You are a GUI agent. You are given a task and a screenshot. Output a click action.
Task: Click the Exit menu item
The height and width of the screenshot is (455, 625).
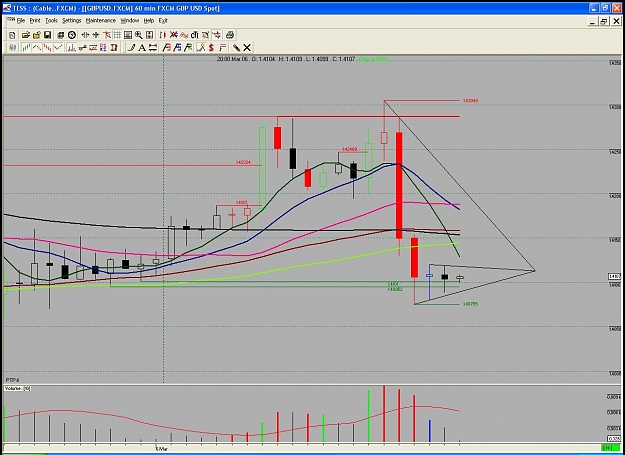point(163,21)
